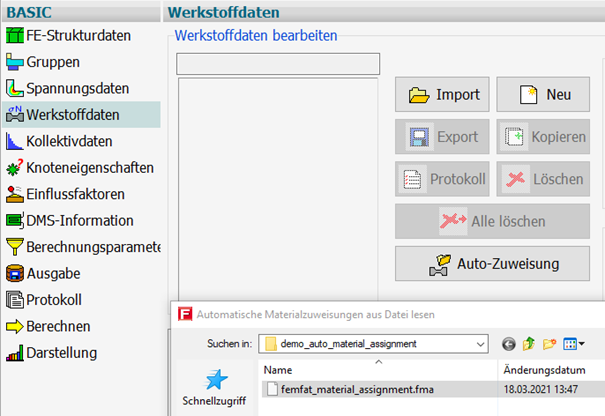The image size is (605, 416).
Task: Click inside the empty material list box
Action: click(x=278, y=189)
